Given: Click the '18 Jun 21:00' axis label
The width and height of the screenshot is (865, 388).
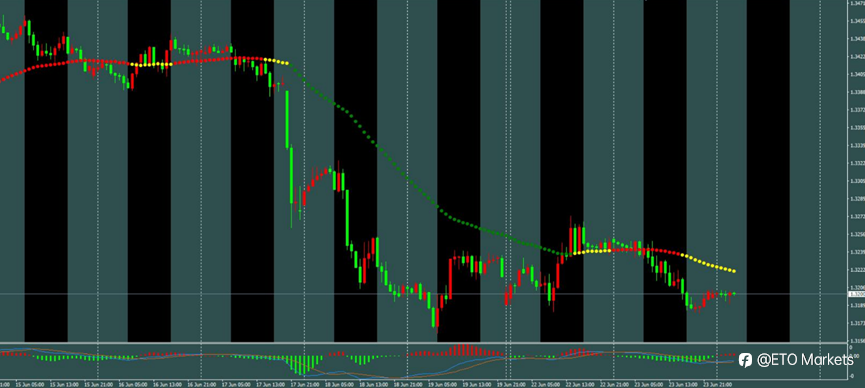Looking at the screenshot, I should 409,384.
